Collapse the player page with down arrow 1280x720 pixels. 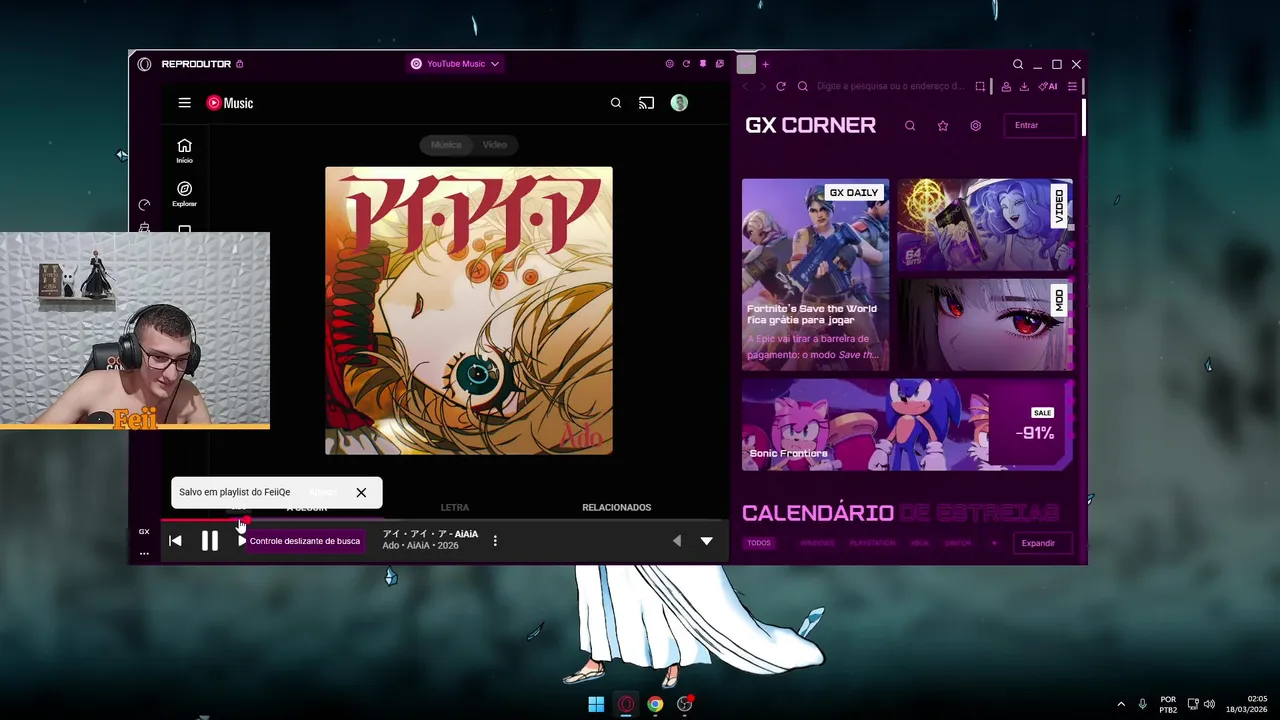pyautogui.click(x=707, y=541)
